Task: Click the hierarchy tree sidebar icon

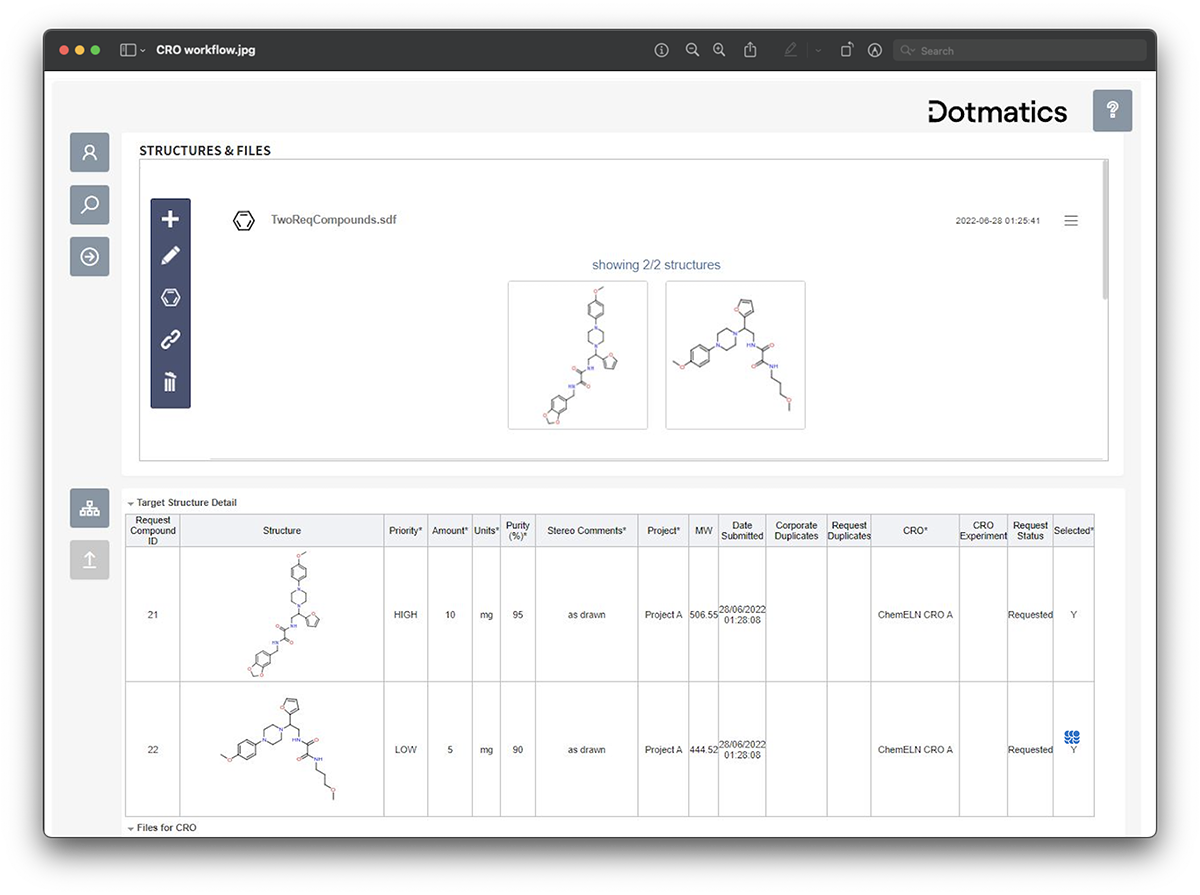Action: [89, 508]
